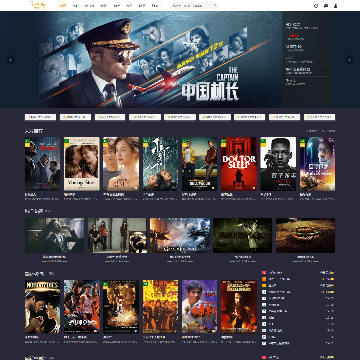This screenshot has width=360, height=360.
Task: Open the golden ring video thumbnail
Action: (x=305, y=235)
